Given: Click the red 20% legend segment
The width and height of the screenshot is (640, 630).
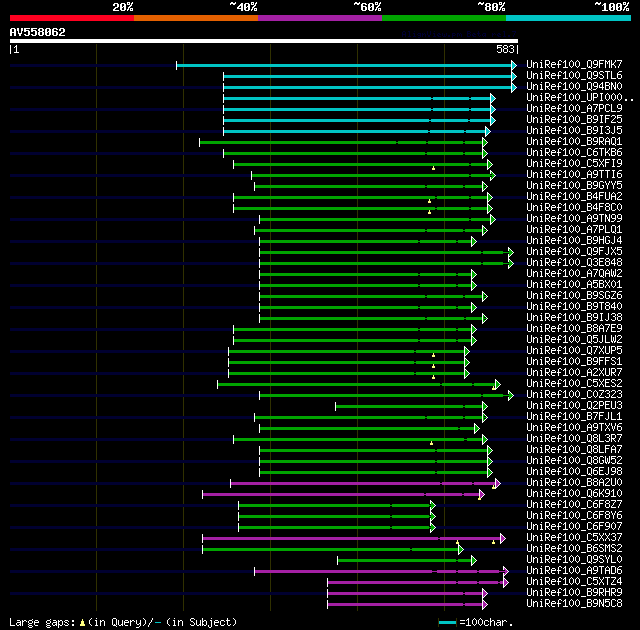Looking at the screenshot, I should pos(72,18).
